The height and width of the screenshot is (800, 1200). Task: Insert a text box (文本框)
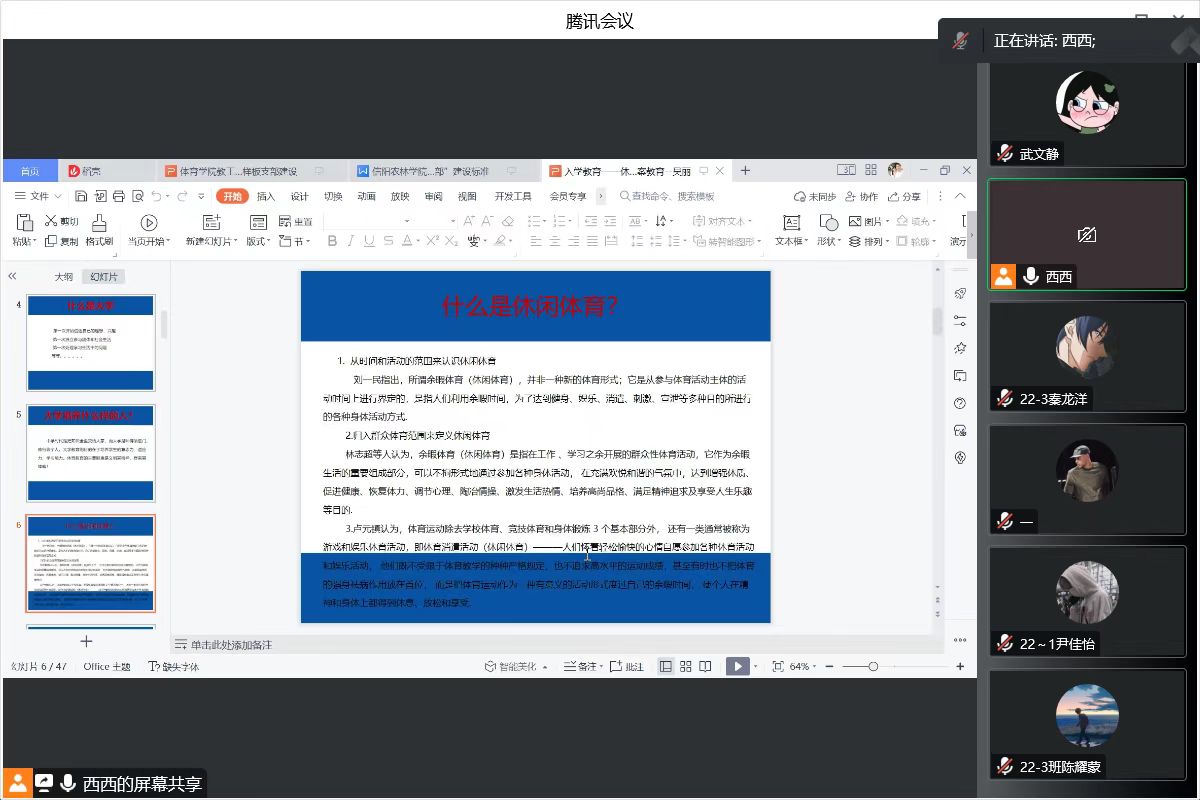click(x=791, y=222)
